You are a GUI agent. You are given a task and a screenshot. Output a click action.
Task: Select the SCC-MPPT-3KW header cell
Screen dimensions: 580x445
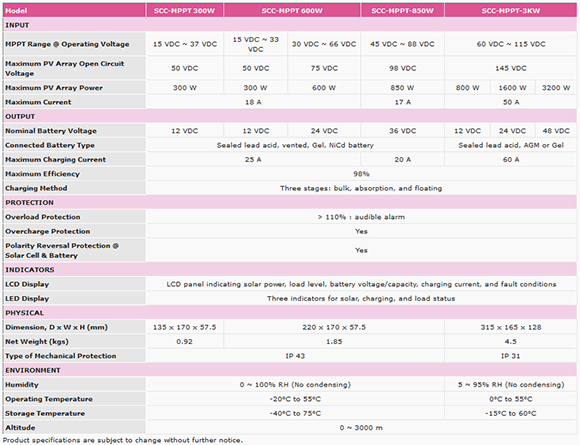(x=510, y=10)
